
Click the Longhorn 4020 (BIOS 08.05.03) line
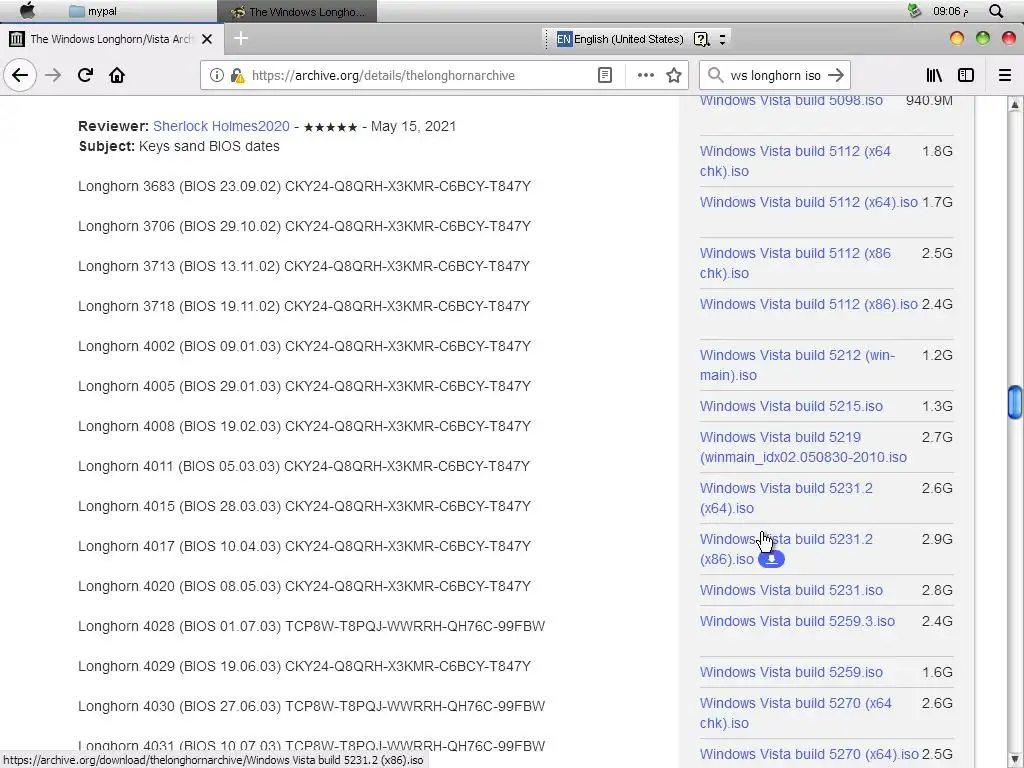coord(304,586)
